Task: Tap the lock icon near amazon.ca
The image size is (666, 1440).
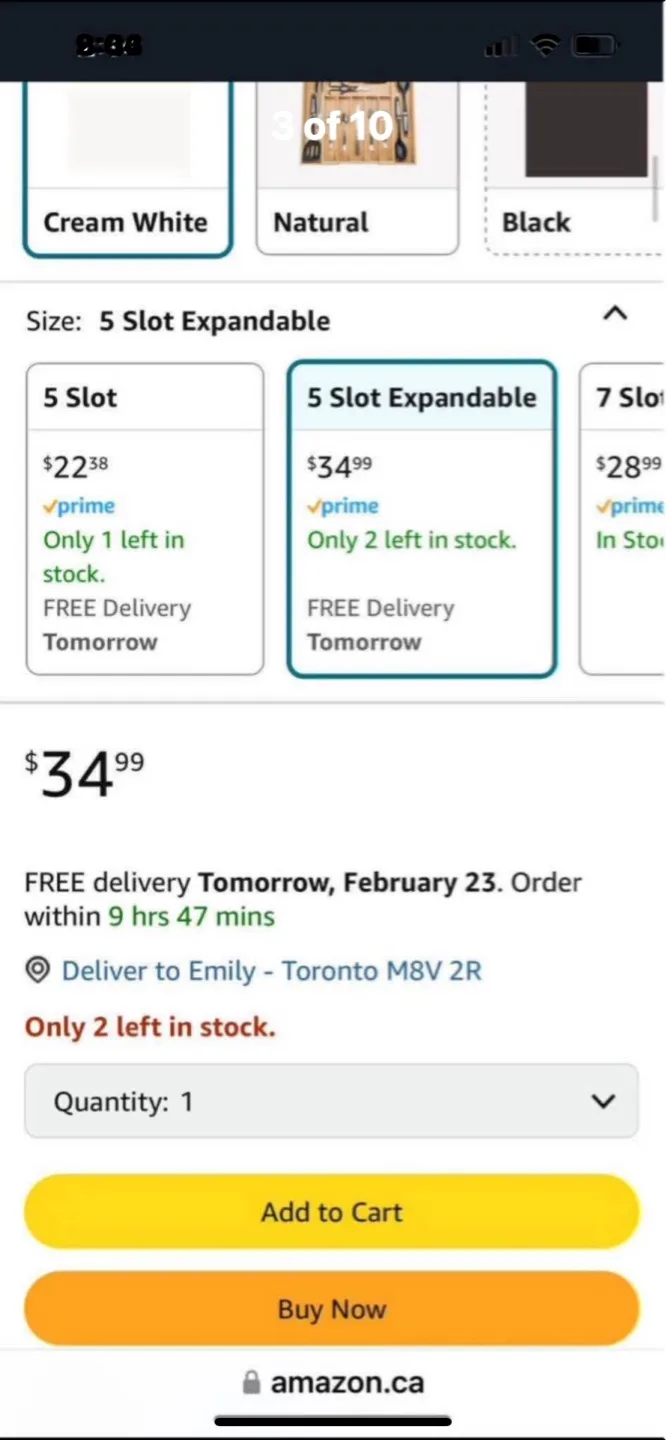Action: 248,1381
